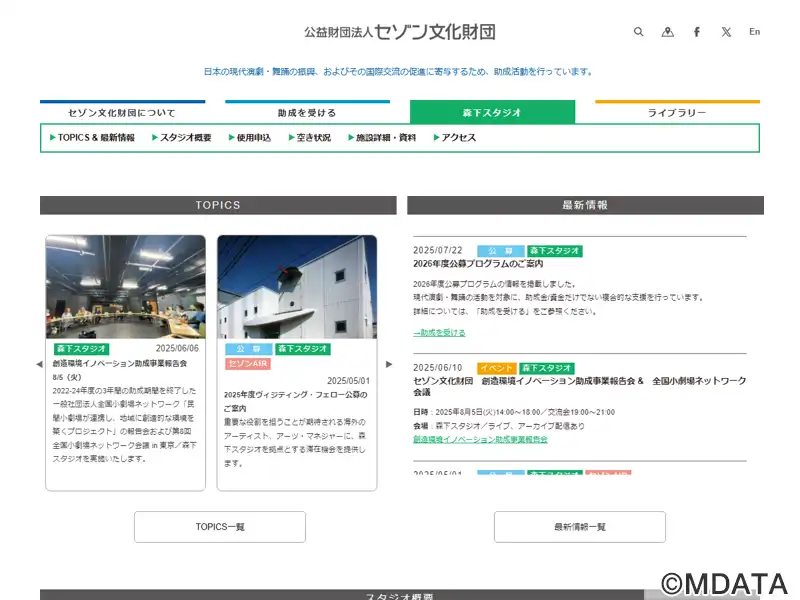Image resolution: width=800 pixels, height=600 pixels.
Task: Click the 2025/06/10 date text
Action: tap(438, 368)
